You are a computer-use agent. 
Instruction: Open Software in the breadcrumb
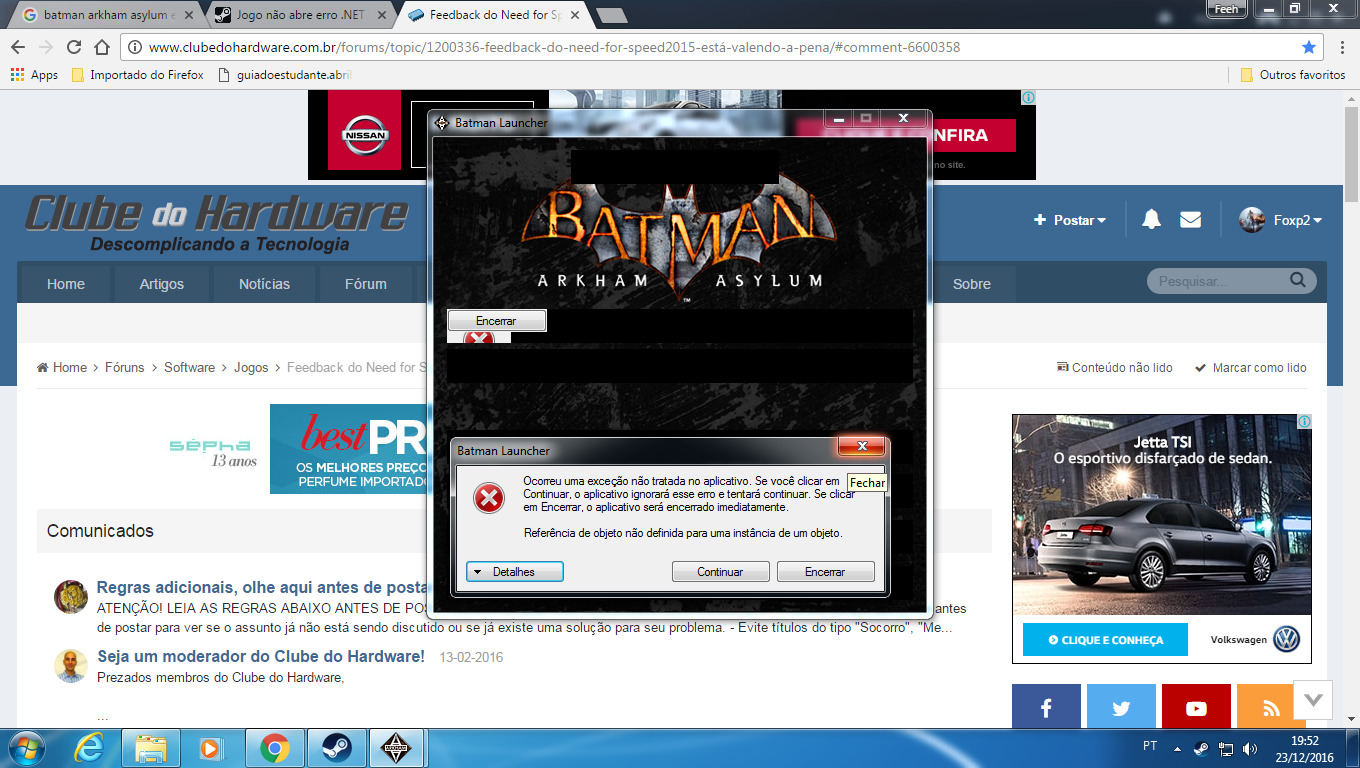point(190,368)
